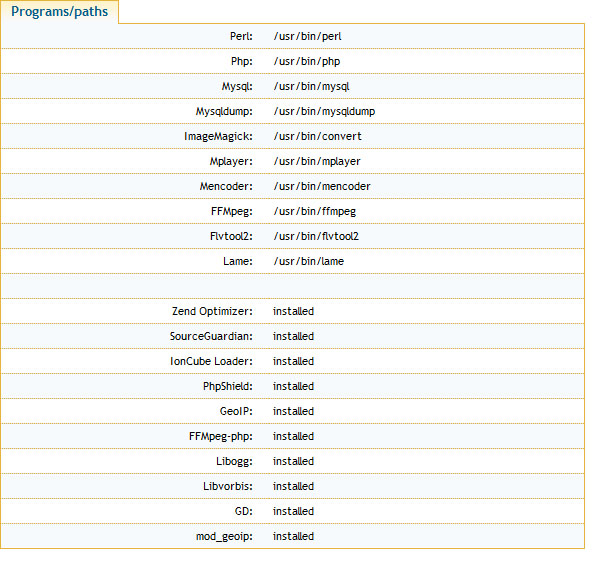595x570 pixels.
Task: Select the SourceGuardian label
Action: (x=211, y=337)
